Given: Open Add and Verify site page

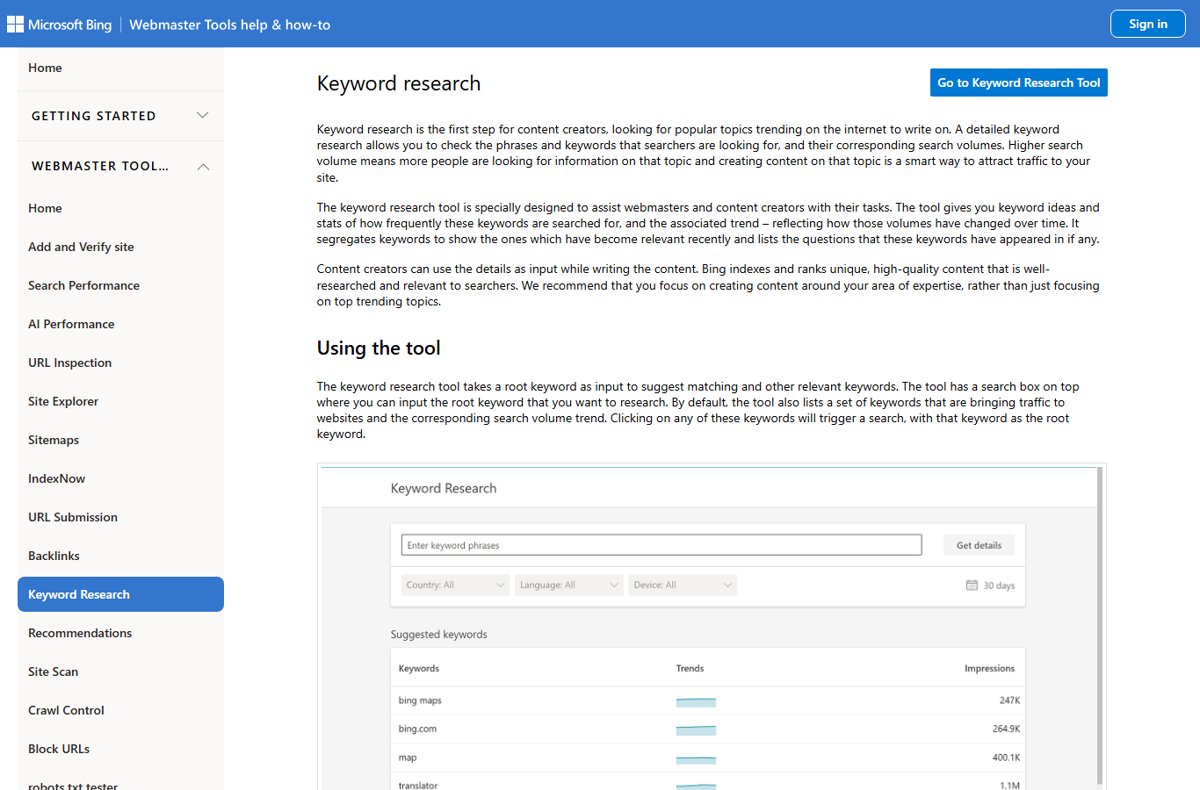Looking at the screenshot, I should point(81,247).
